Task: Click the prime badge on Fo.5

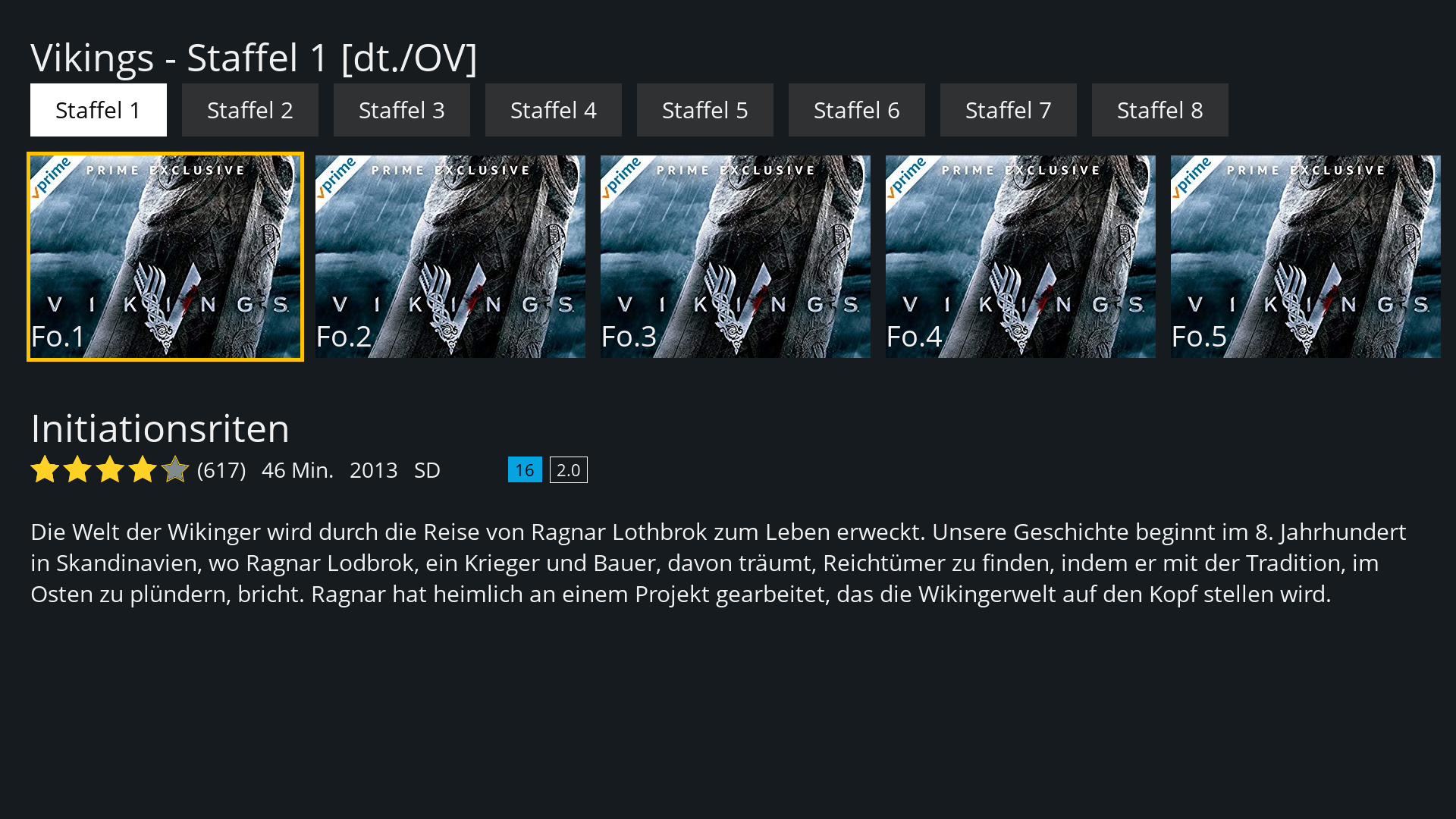Action: [x=1191, y=177]
